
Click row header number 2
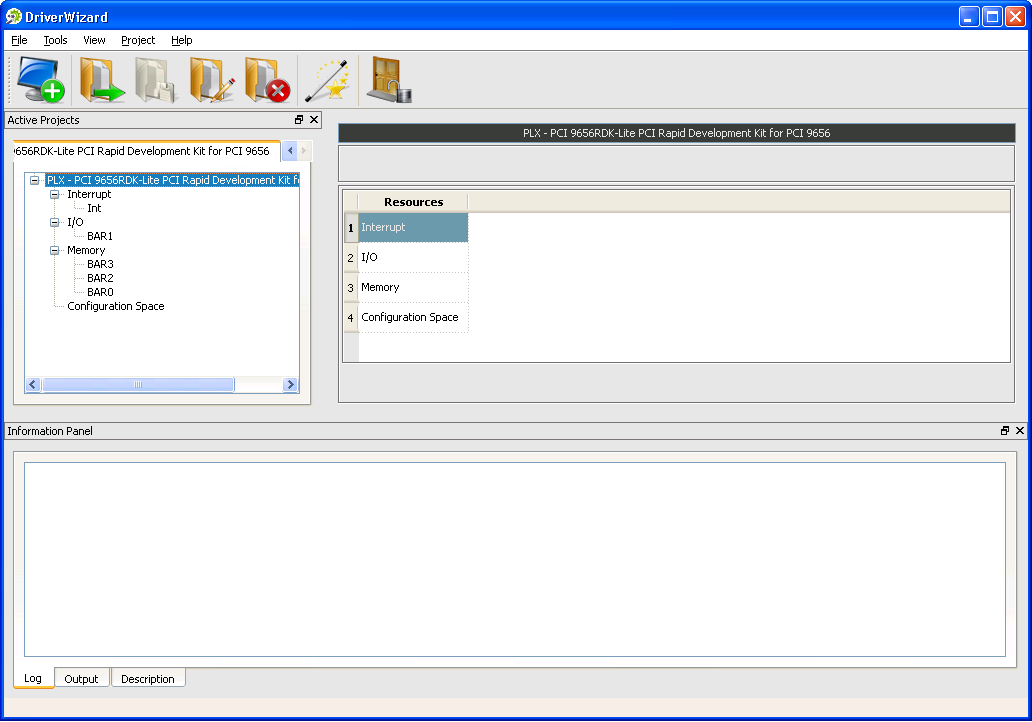(351, 257)
